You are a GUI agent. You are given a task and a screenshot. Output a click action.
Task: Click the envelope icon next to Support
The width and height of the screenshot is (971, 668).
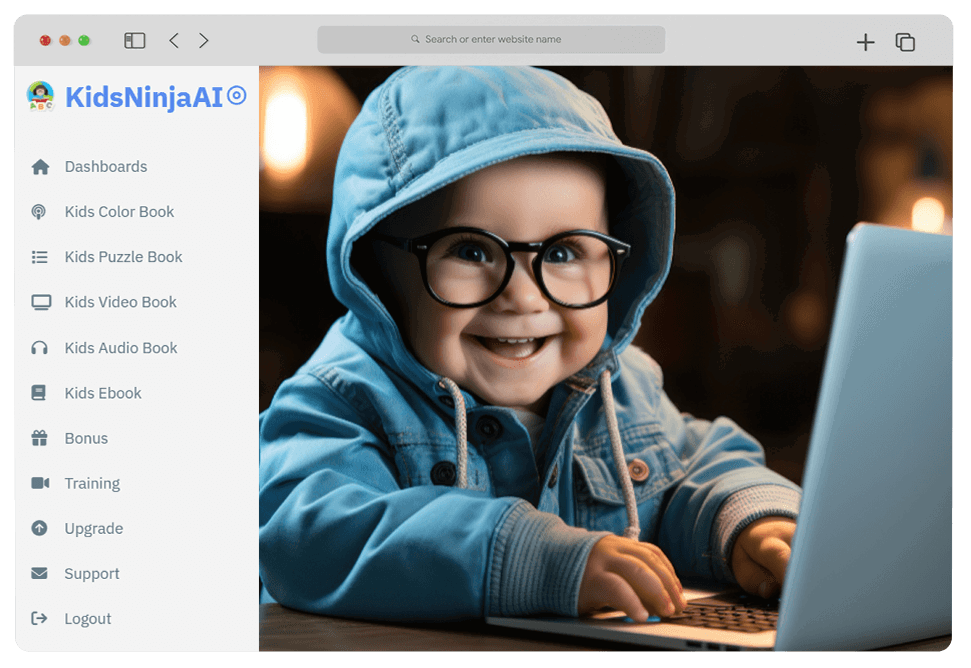(x=40, y=574)
